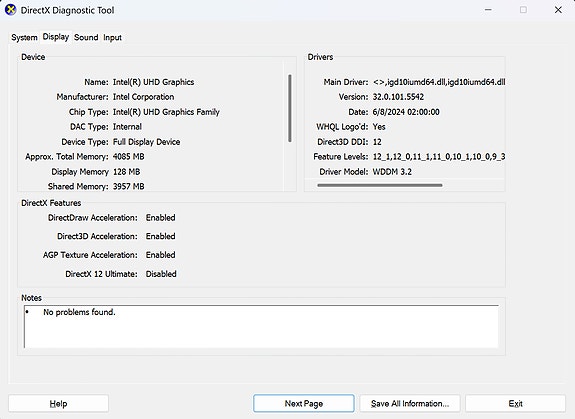575x419 pixels.
Task: Click the Exit button
Action: pyautogui.click(x=515, y=404)
